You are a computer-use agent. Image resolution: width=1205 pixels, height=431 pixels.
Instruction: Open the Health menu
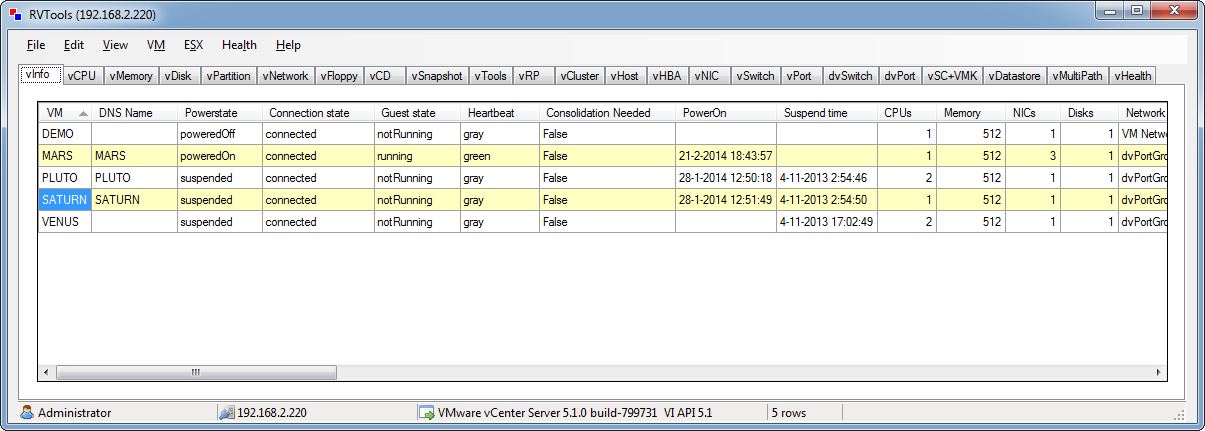pyautogui.click(x=239, y=45)
